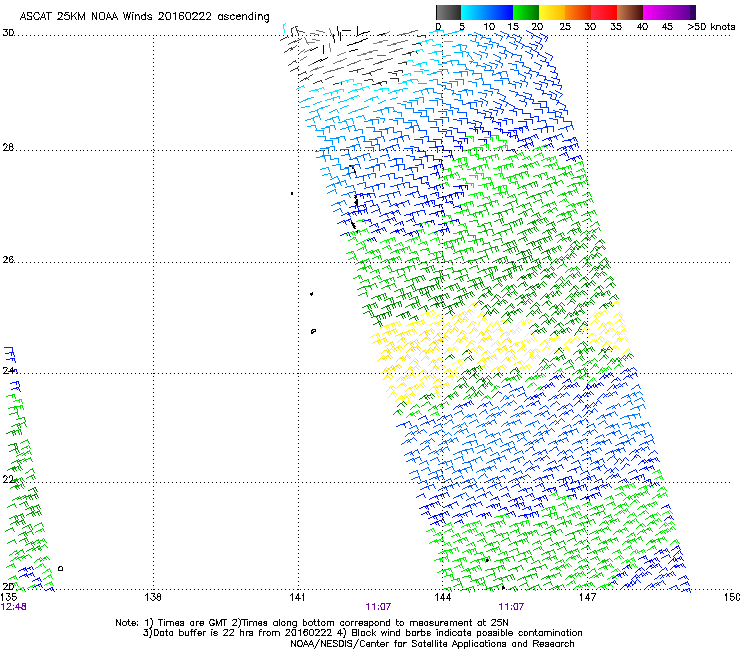Click the latitude label '22' on the left axis
This screenshot has height=650, width=740.
pyautogui.click(x=8, y=479)
